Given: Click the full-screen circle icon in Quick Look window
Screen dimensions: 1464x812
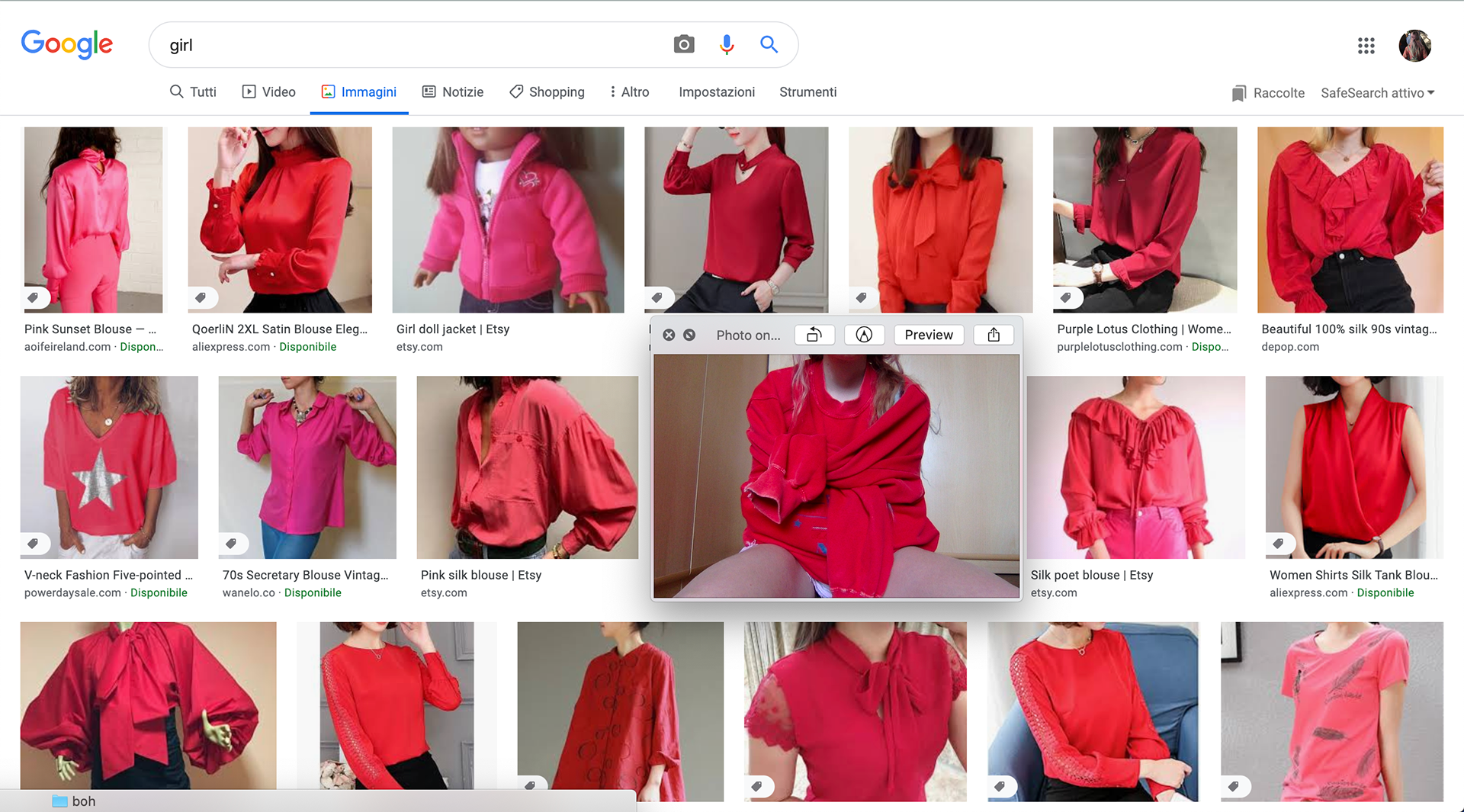Looking at the screenshot, I should 689,335.
